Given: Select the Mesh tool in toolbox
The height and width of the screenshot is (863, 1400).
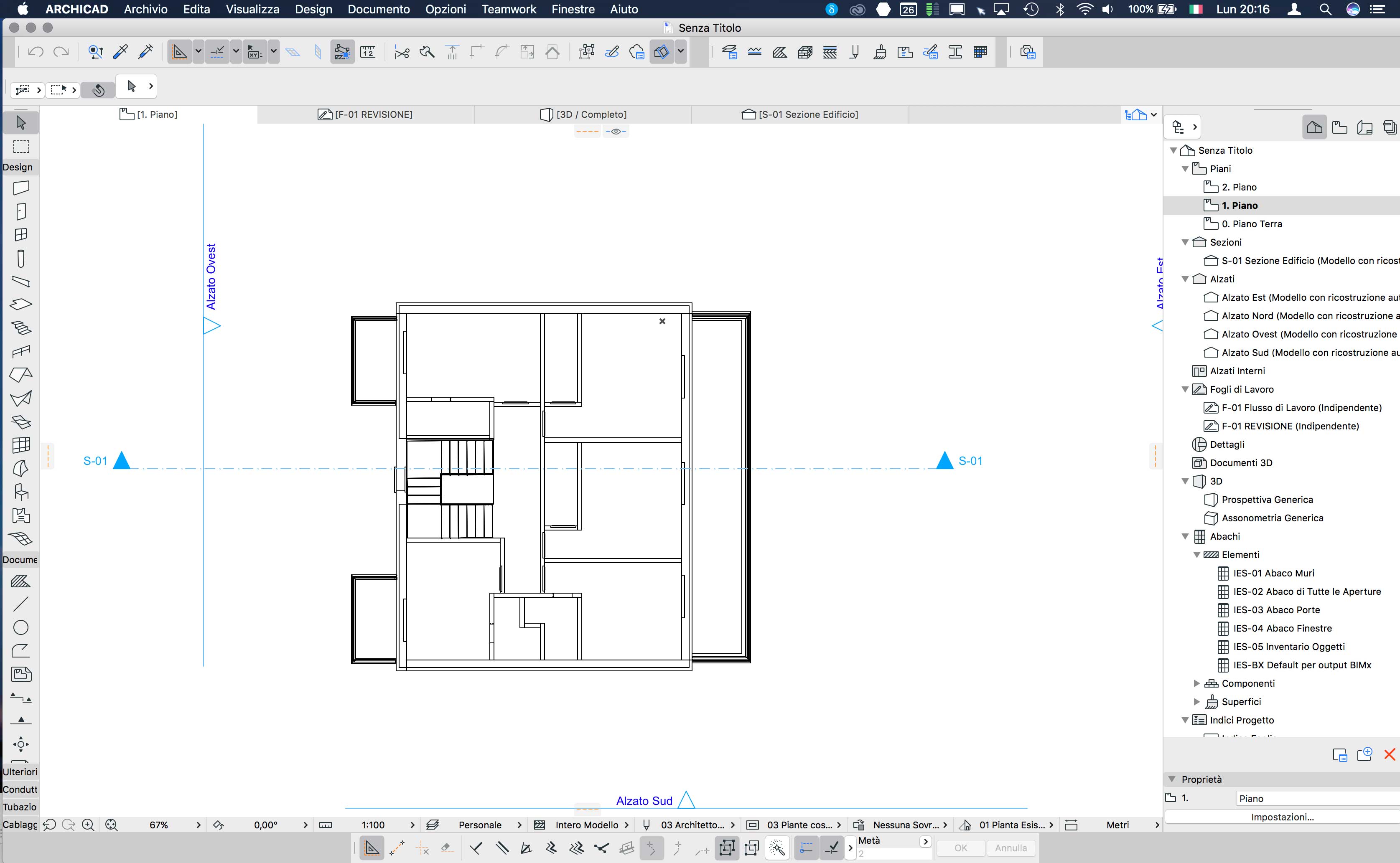Looking at the screenshot, I should click(x=21, y=539).
